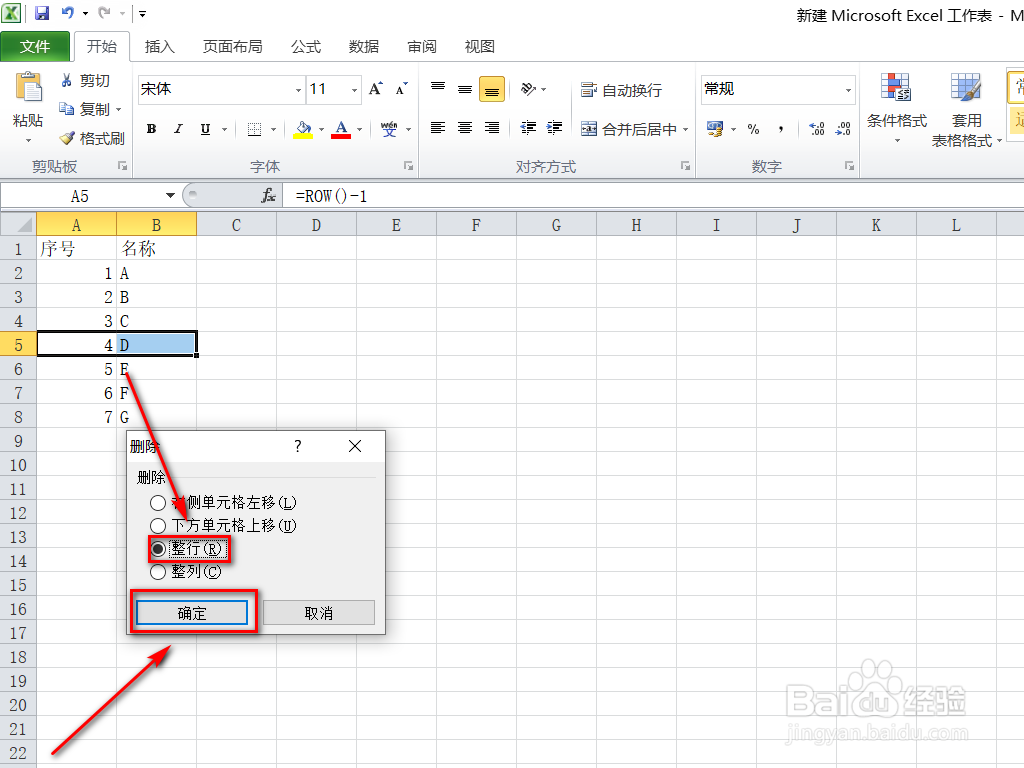Toggle Underline formatting
This screenshot has height=768, width=1024.
[x=205, y=129]
